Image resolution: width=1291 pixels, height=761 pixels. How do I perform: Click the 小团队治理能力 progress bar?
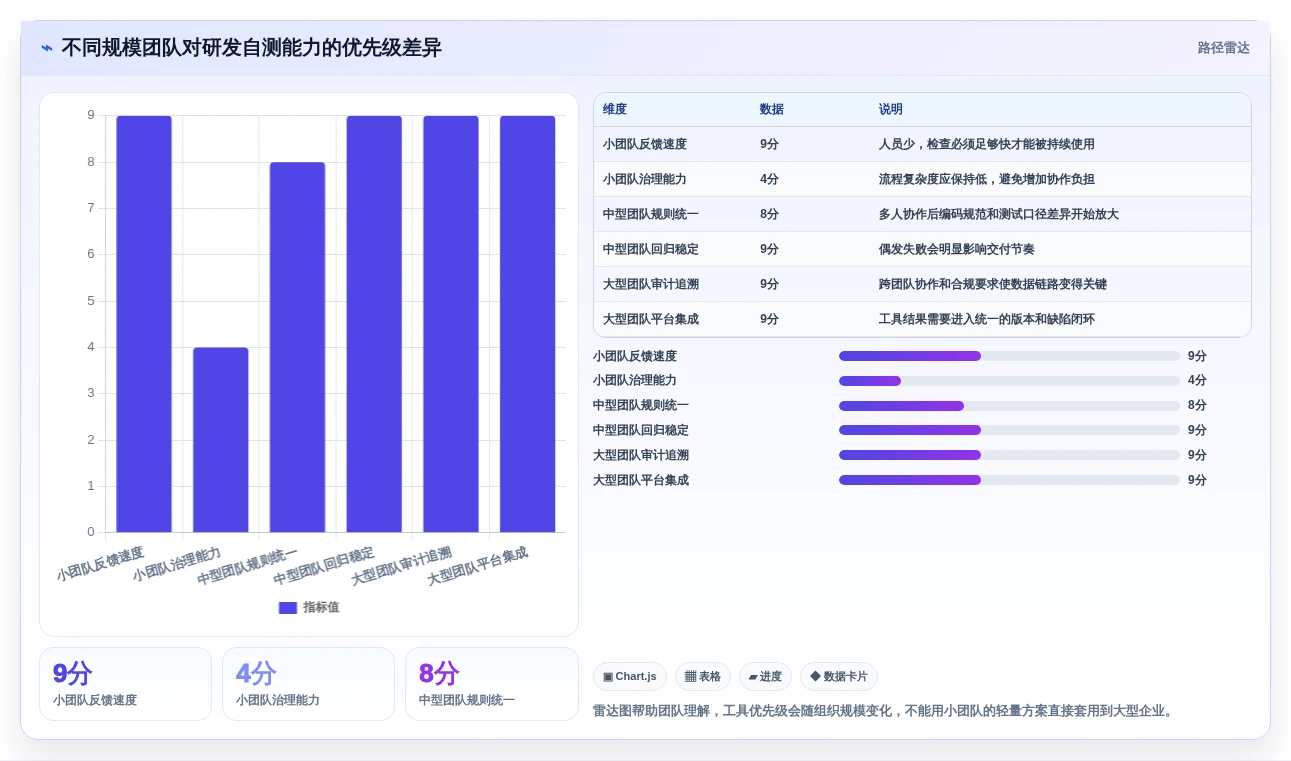(1009, 381)
